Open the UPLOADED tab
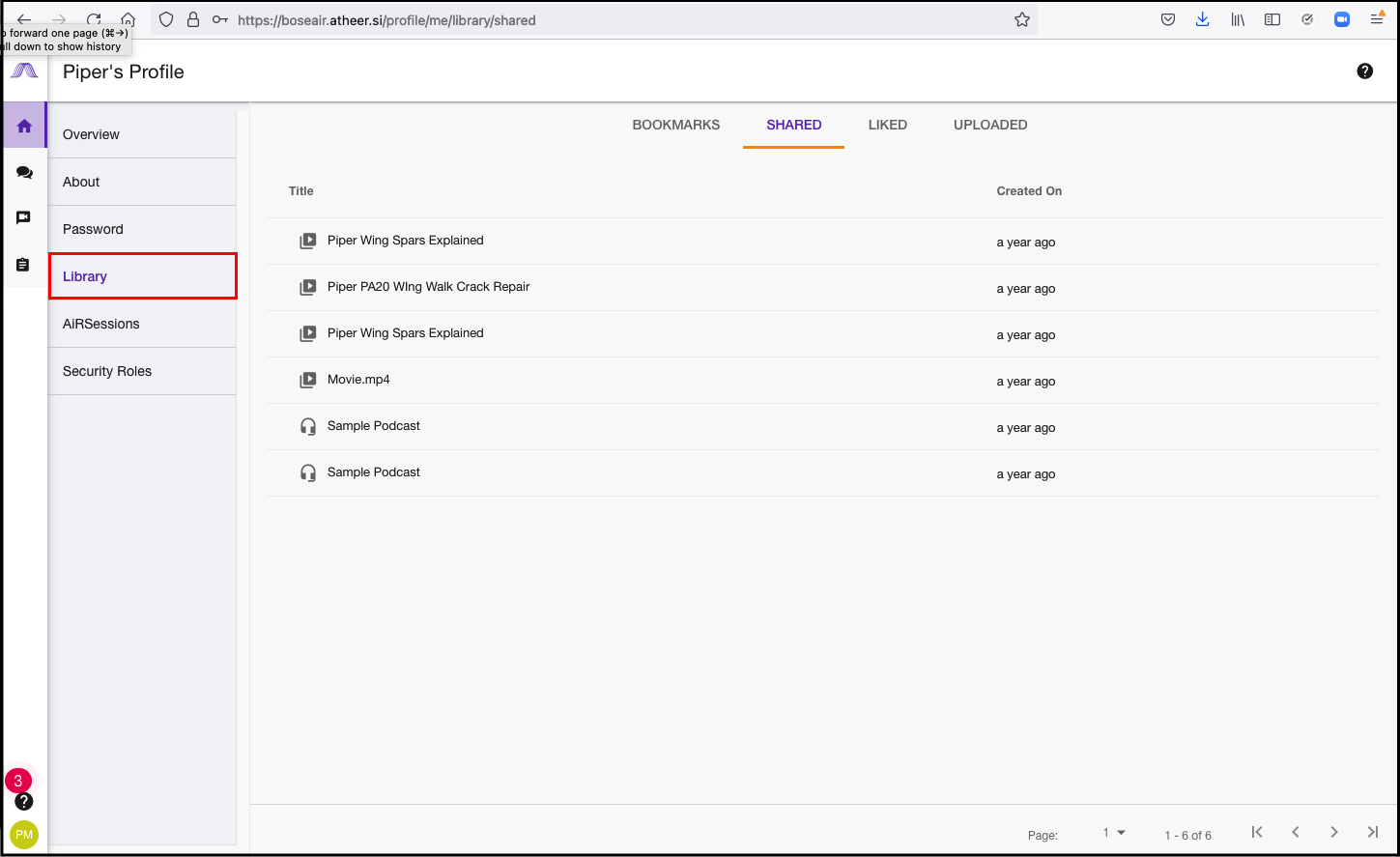 tap(990, 125)
